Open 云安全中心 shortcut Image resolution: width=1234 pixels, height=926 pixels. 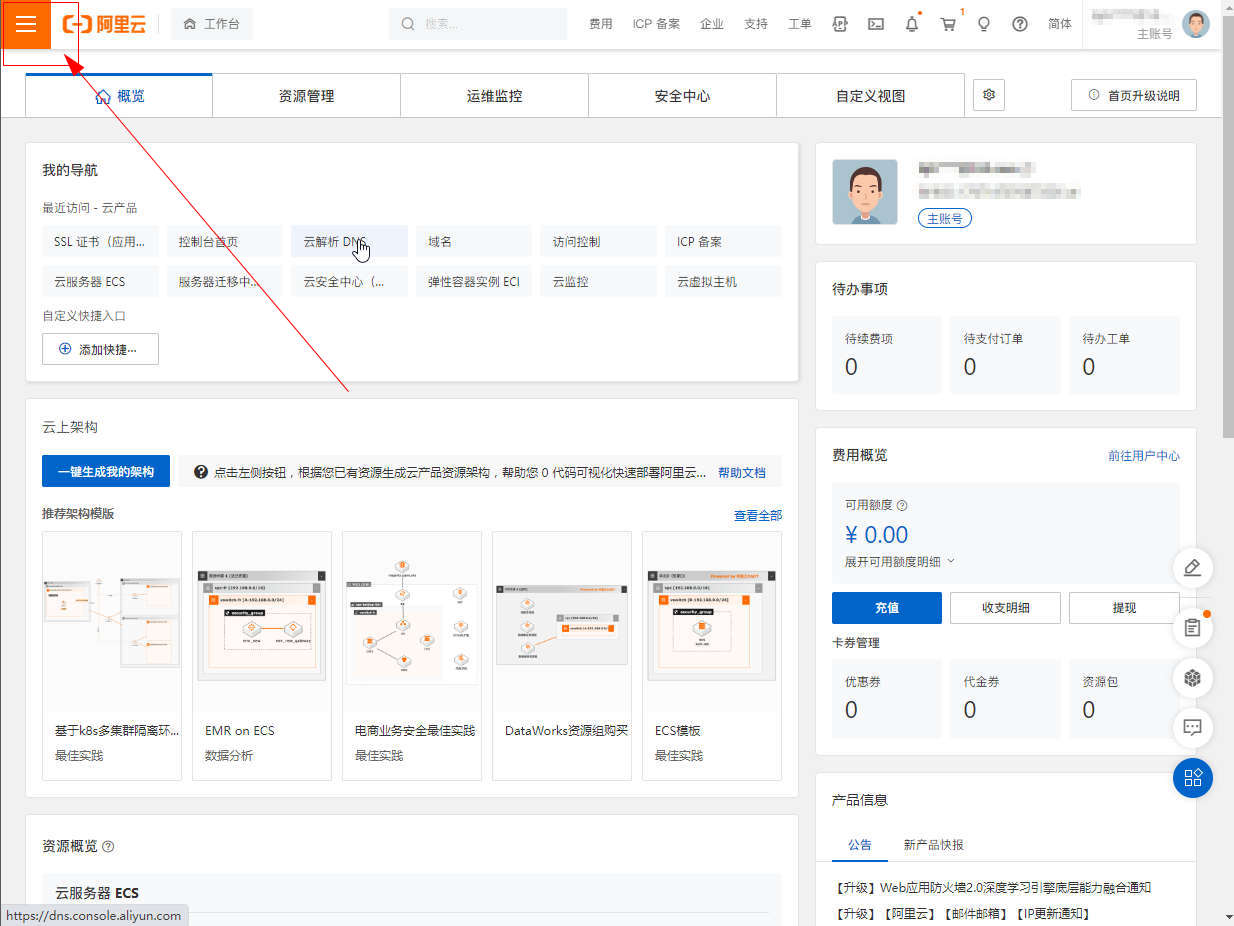pyautogui.click(x=349, y=281)
